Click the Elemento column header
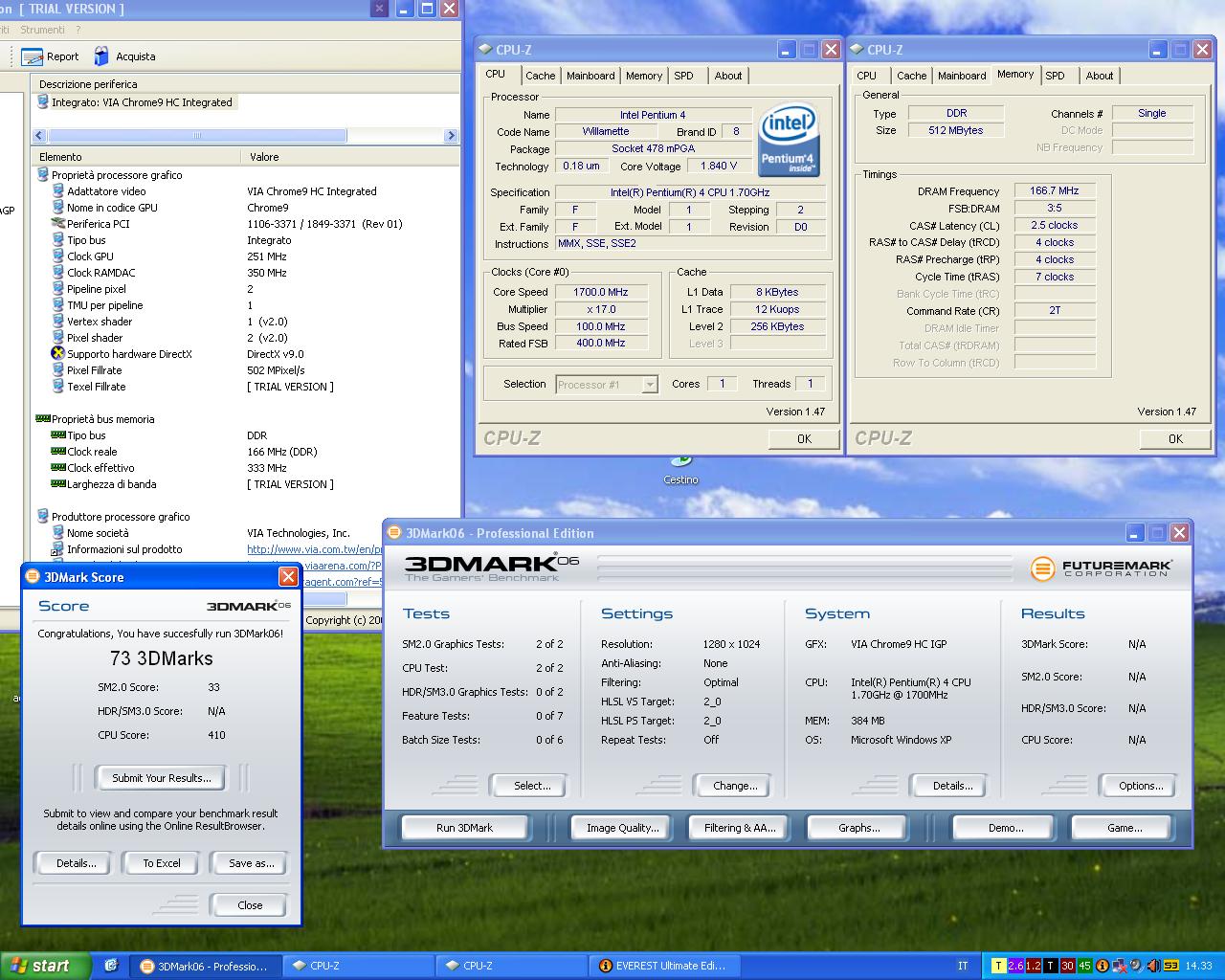The height and width of the screenshot is (980, 1225). (134, 157)
